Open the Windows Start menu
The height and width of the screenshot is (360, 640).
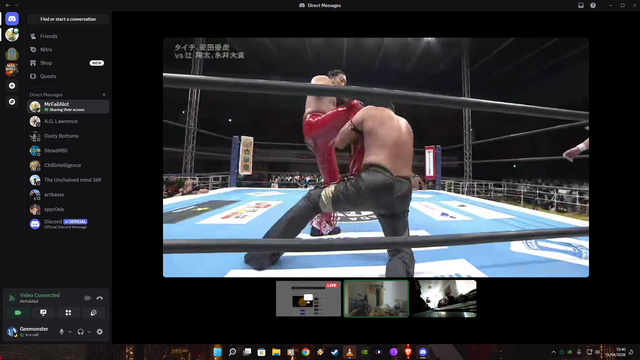point(218,352)
